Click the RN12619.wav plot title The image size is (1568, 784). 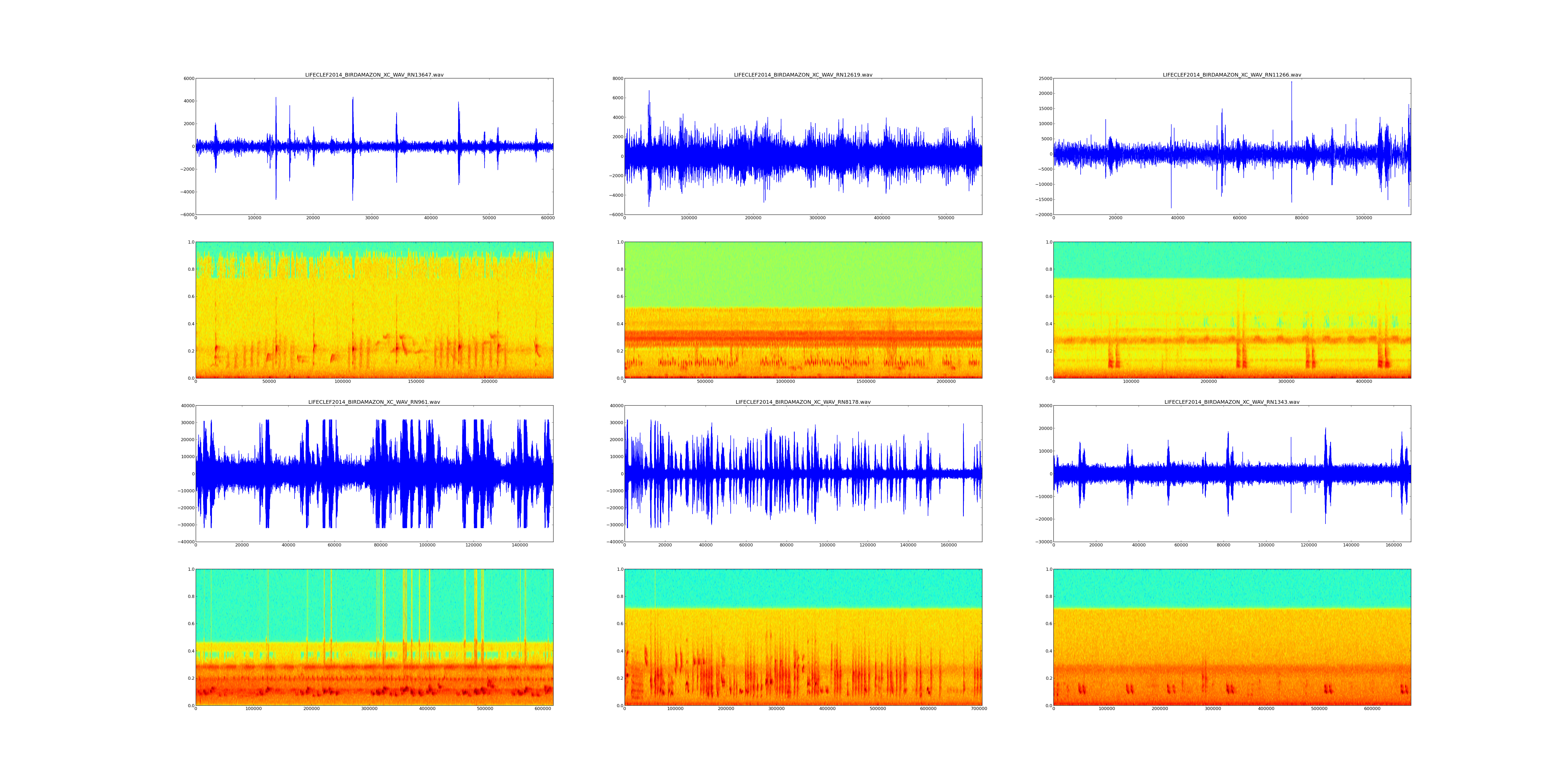tap(803, 75)
